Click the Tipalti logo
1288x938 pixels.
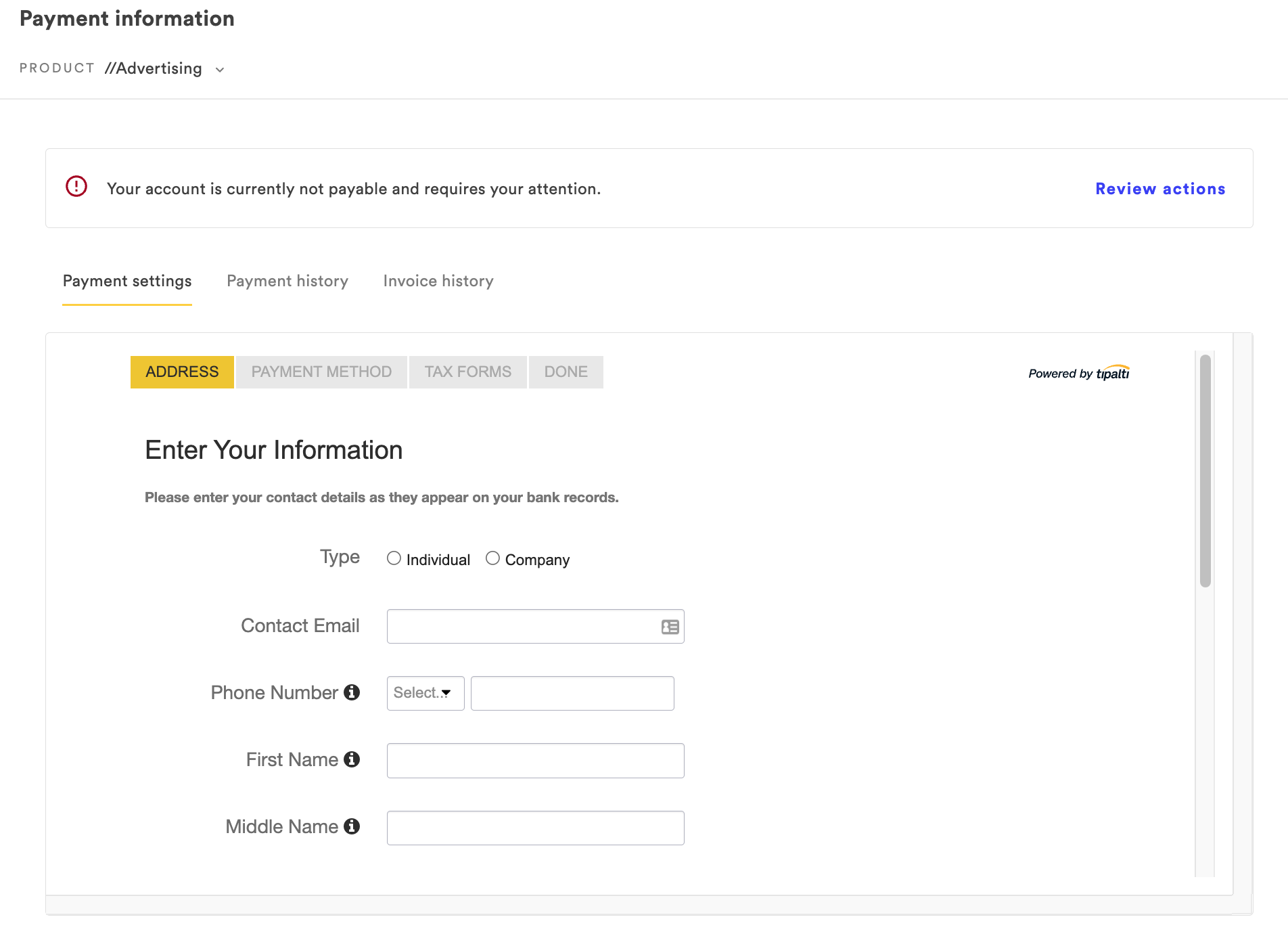click(x=1112, y=373)
